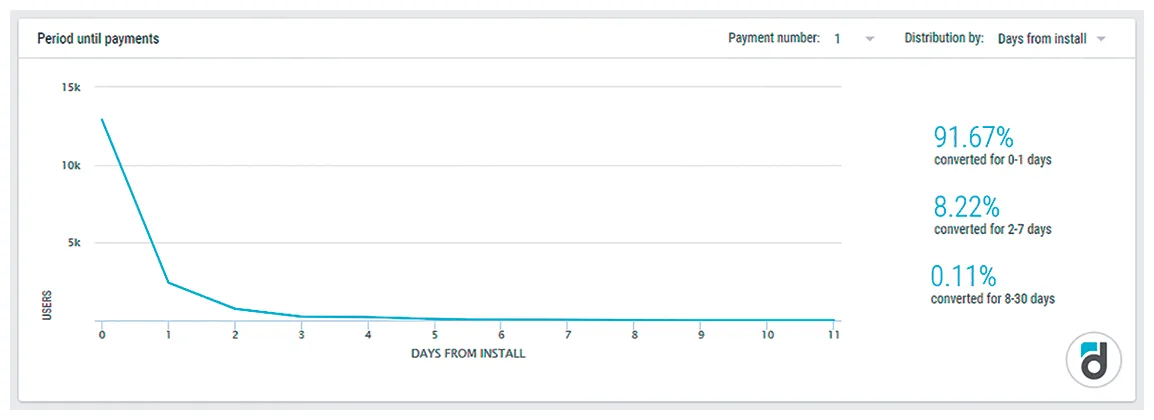Image resolution: width=1154 pixels, height=420 pixels.
Task: Open the Payment number dropdown arrow
Action: pos(870,39)
